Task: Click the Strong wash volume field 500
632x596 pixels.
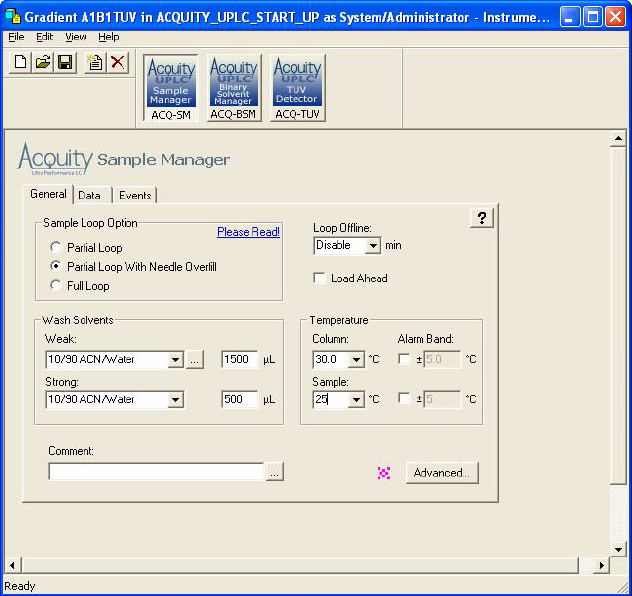Action: [x=239, y=399]
